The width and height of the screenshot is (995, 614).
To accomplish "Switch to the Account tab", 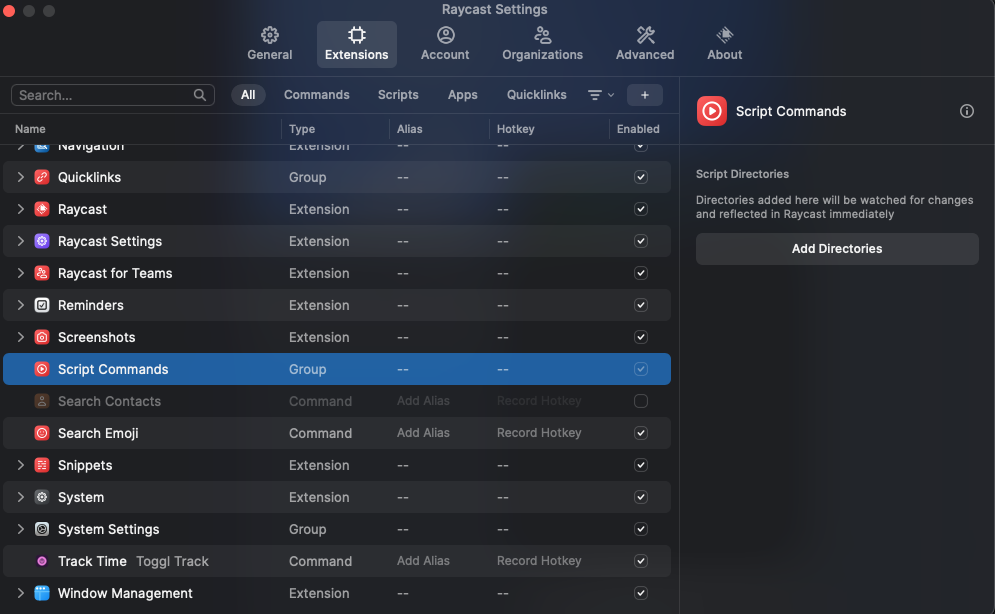I will point(444,44).
